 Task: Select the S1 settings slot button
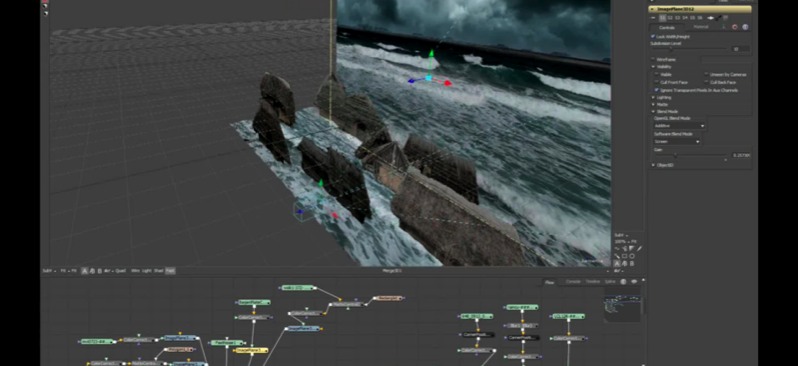point(663,18)
